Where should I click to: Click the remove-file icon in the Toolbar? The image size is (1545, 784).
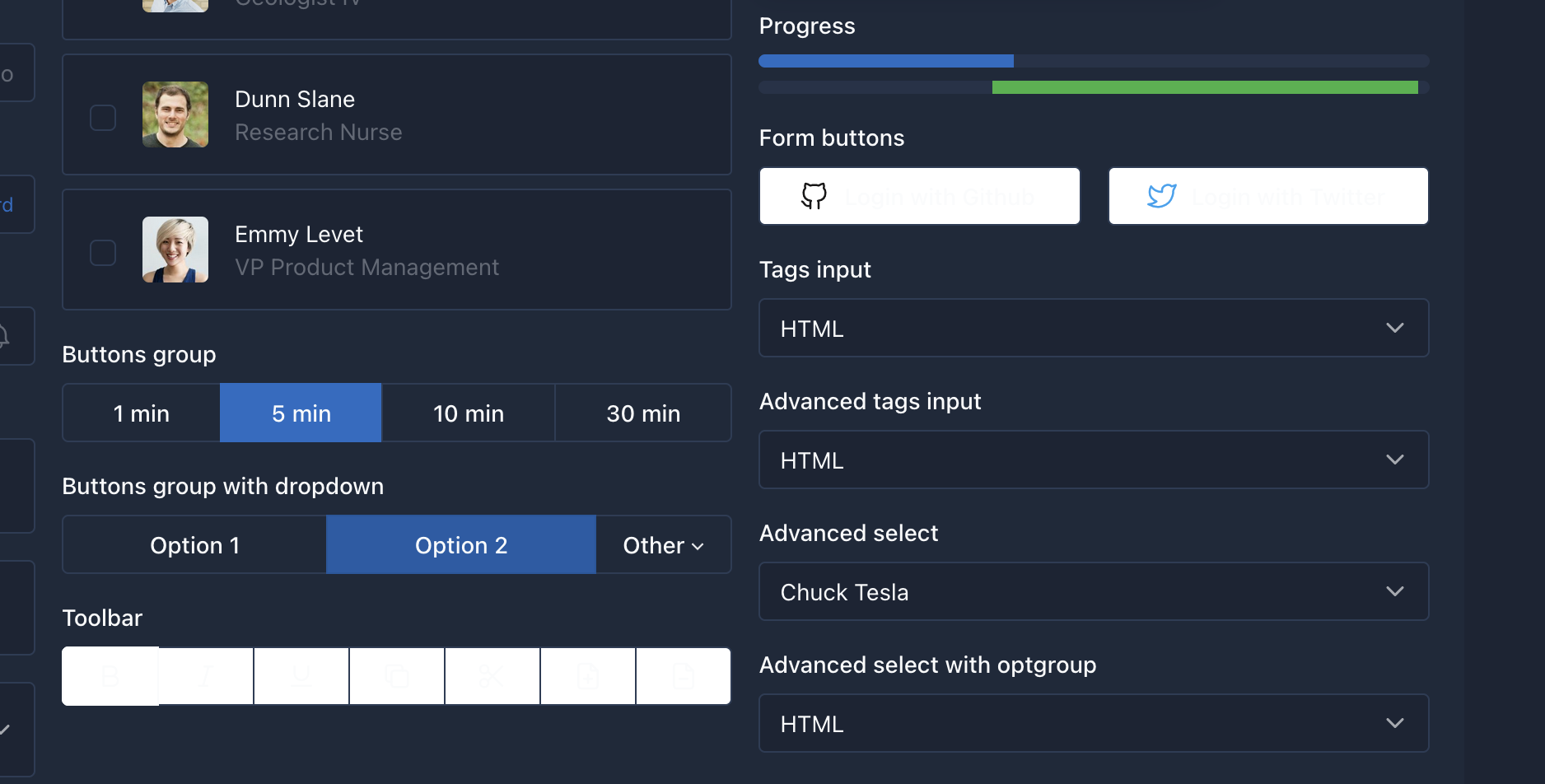pyautogui.click(x=683, y=676)
